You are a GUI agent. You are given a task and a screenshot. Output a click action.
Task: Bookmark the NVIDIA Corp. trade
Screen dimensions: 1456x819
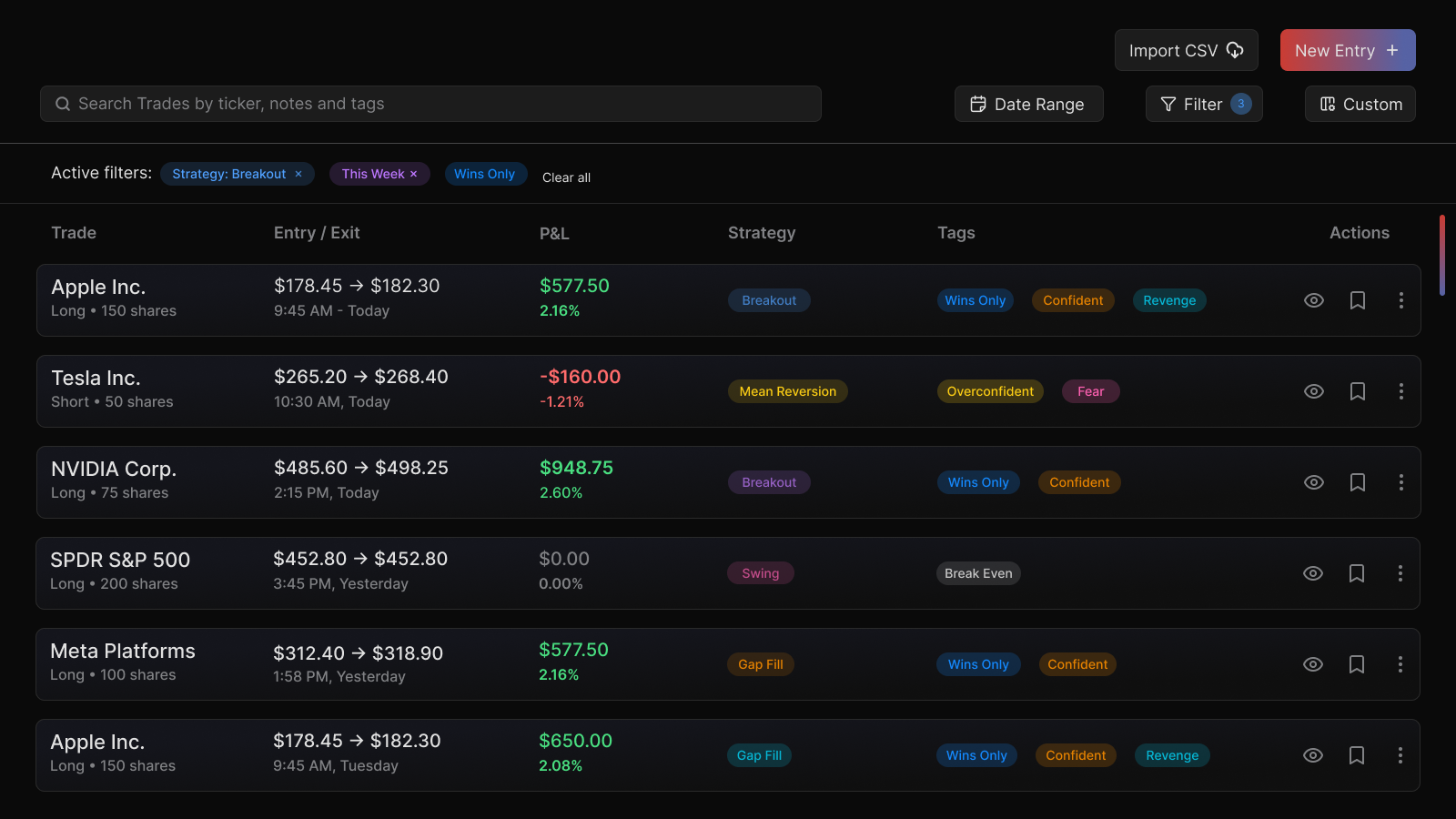(x=1357, y=482)
